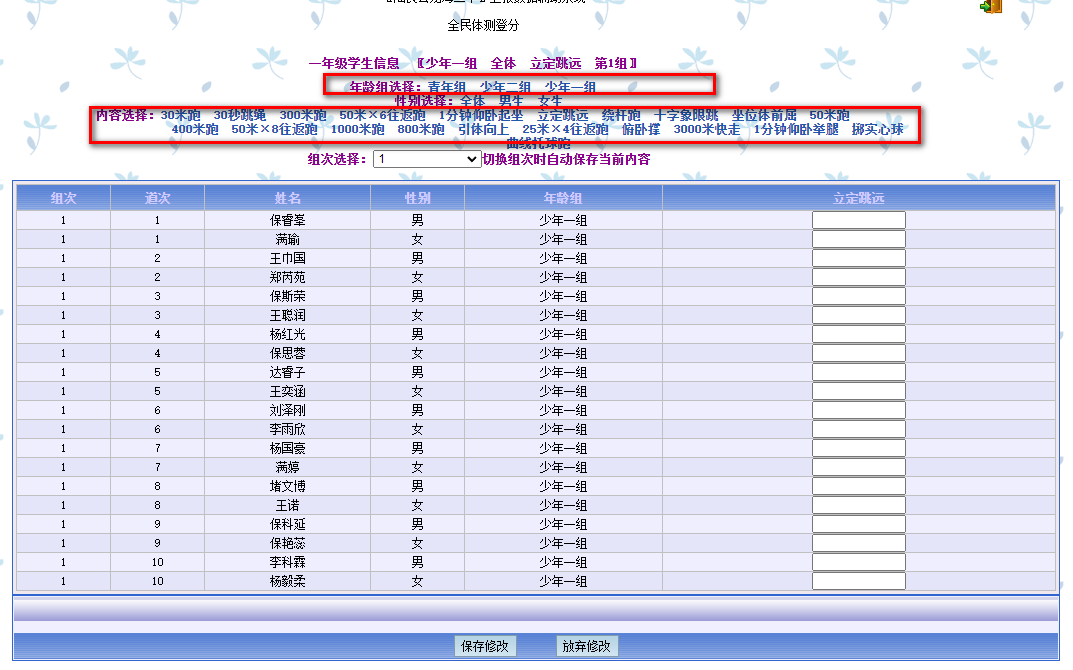This screenshot has width=1073, height=670.
Task: Click the exit door icon
Action: pos(991,6)
